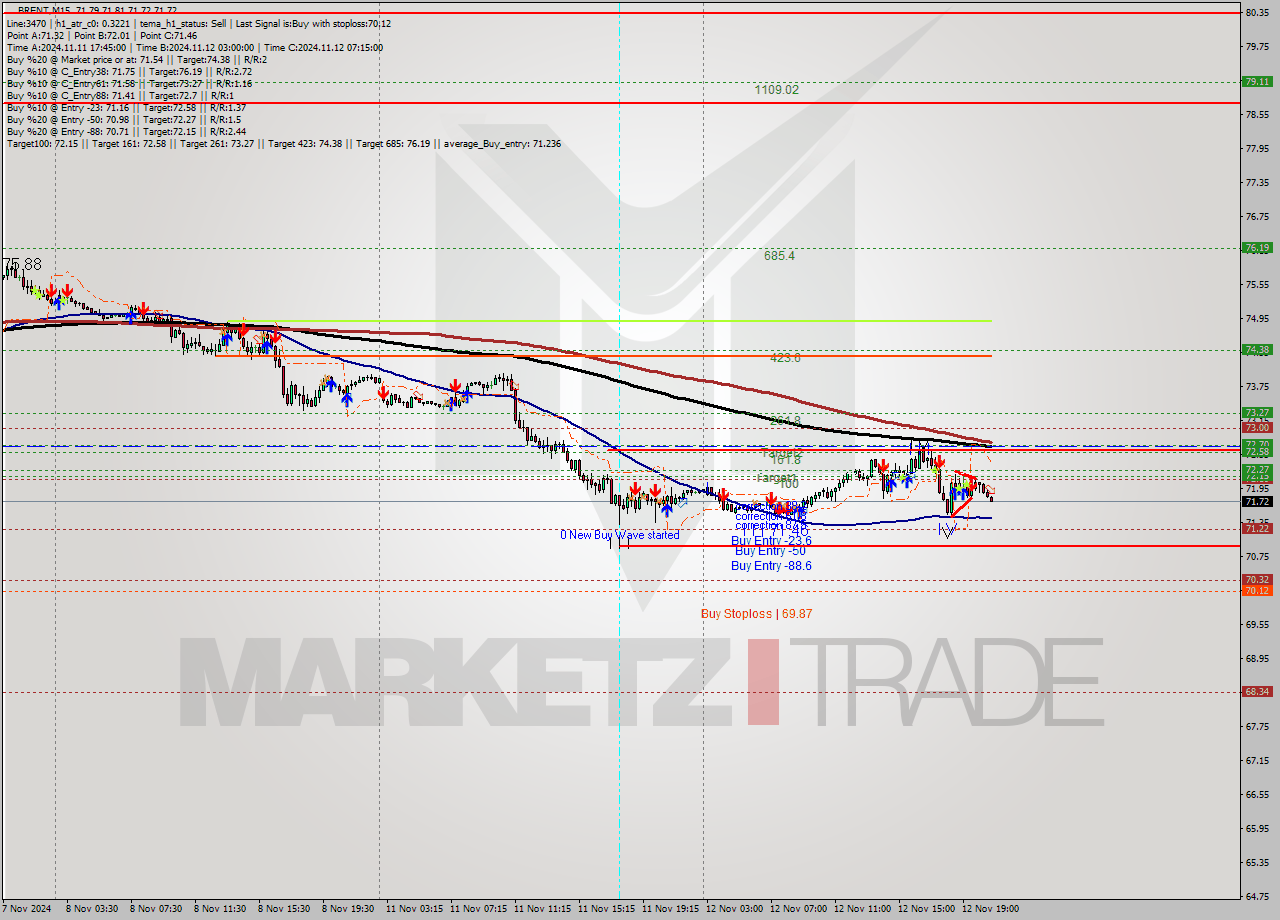The image size is (1280, 920).
Task: Click the '1109.02' Fibonacci level label
Action: pos(776,89)
